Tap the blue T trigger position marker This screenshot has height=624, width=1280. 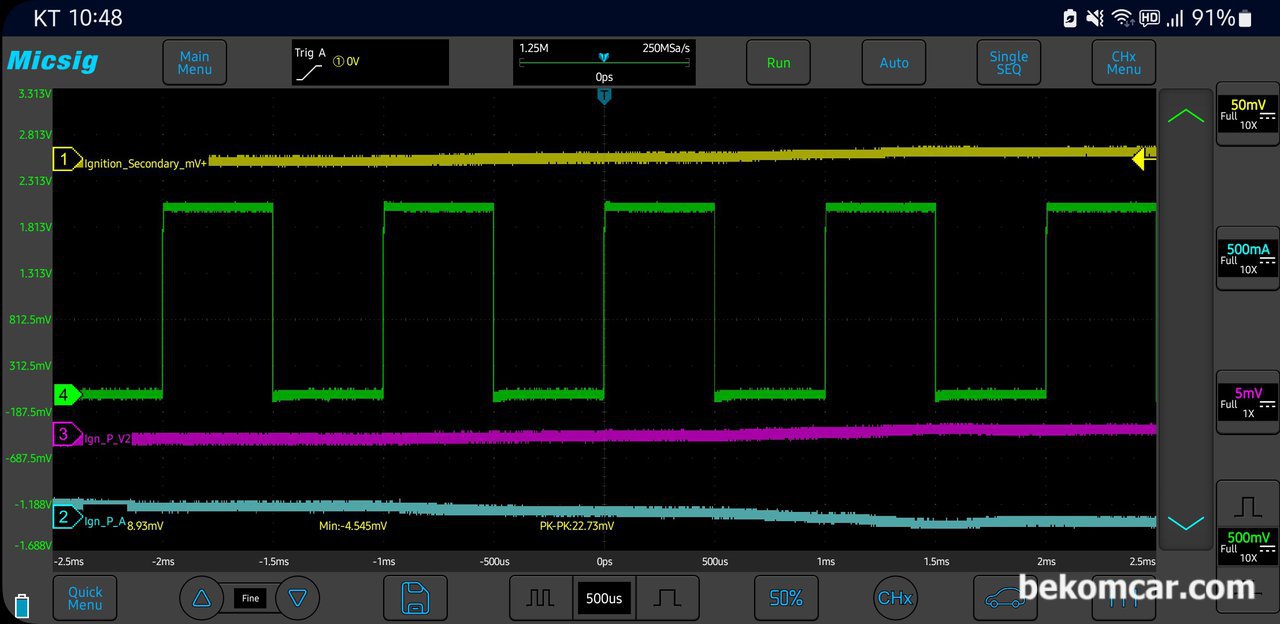tap(604, 96)
